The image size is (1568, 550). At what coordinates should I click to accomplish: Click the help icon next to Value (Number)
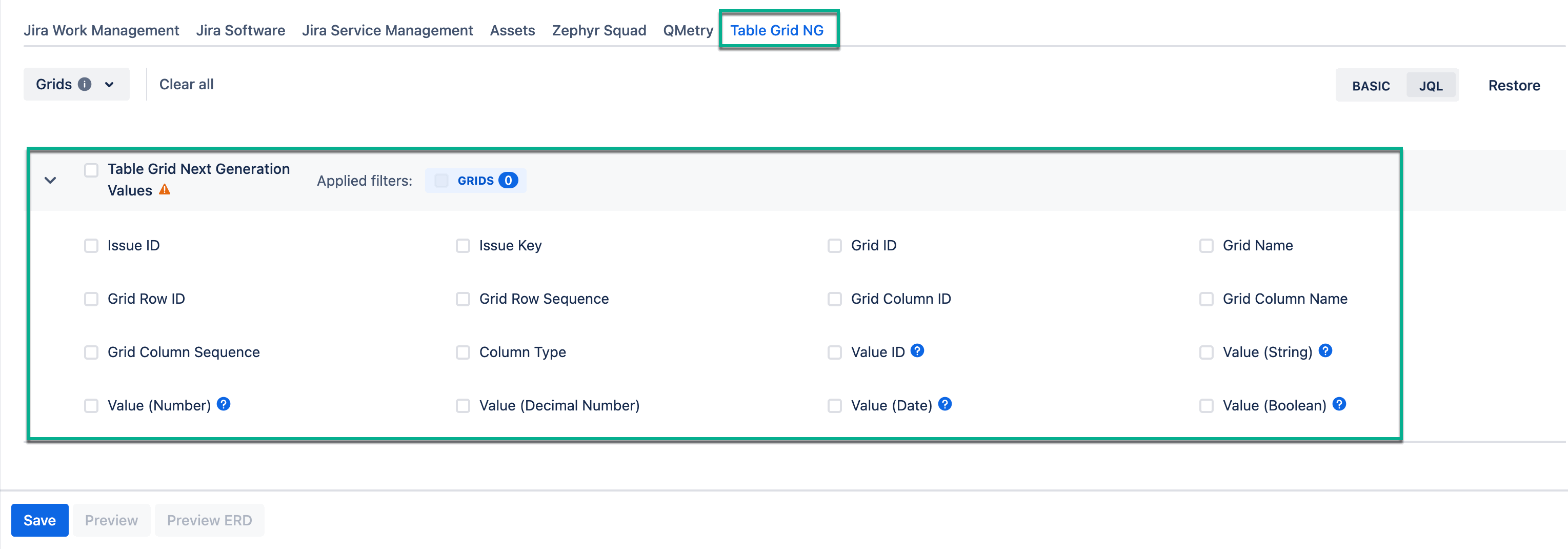click(224, 404)
